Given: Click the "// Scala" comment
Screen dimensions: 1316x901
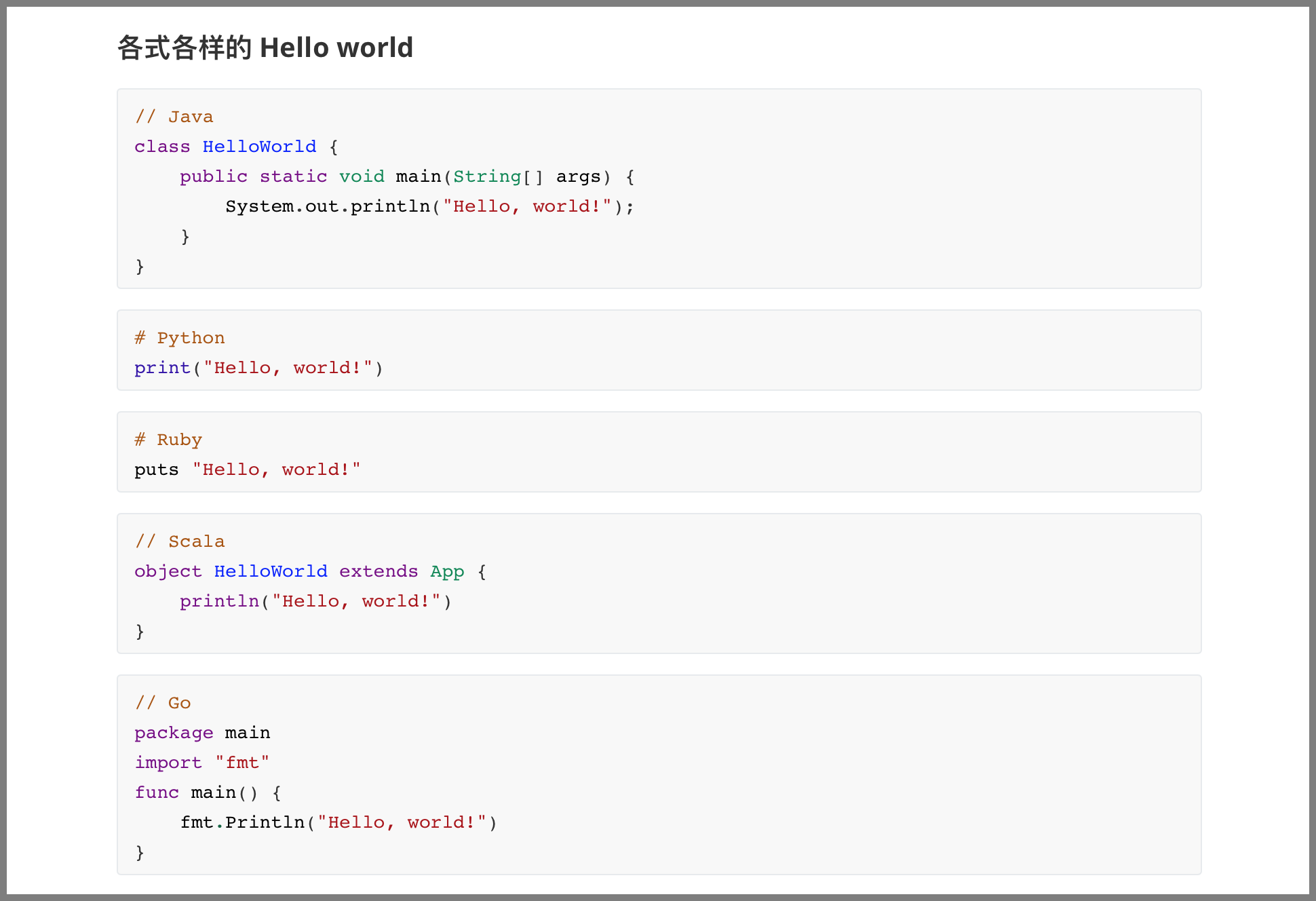Looking at the screenshot, I should point(179,541).
